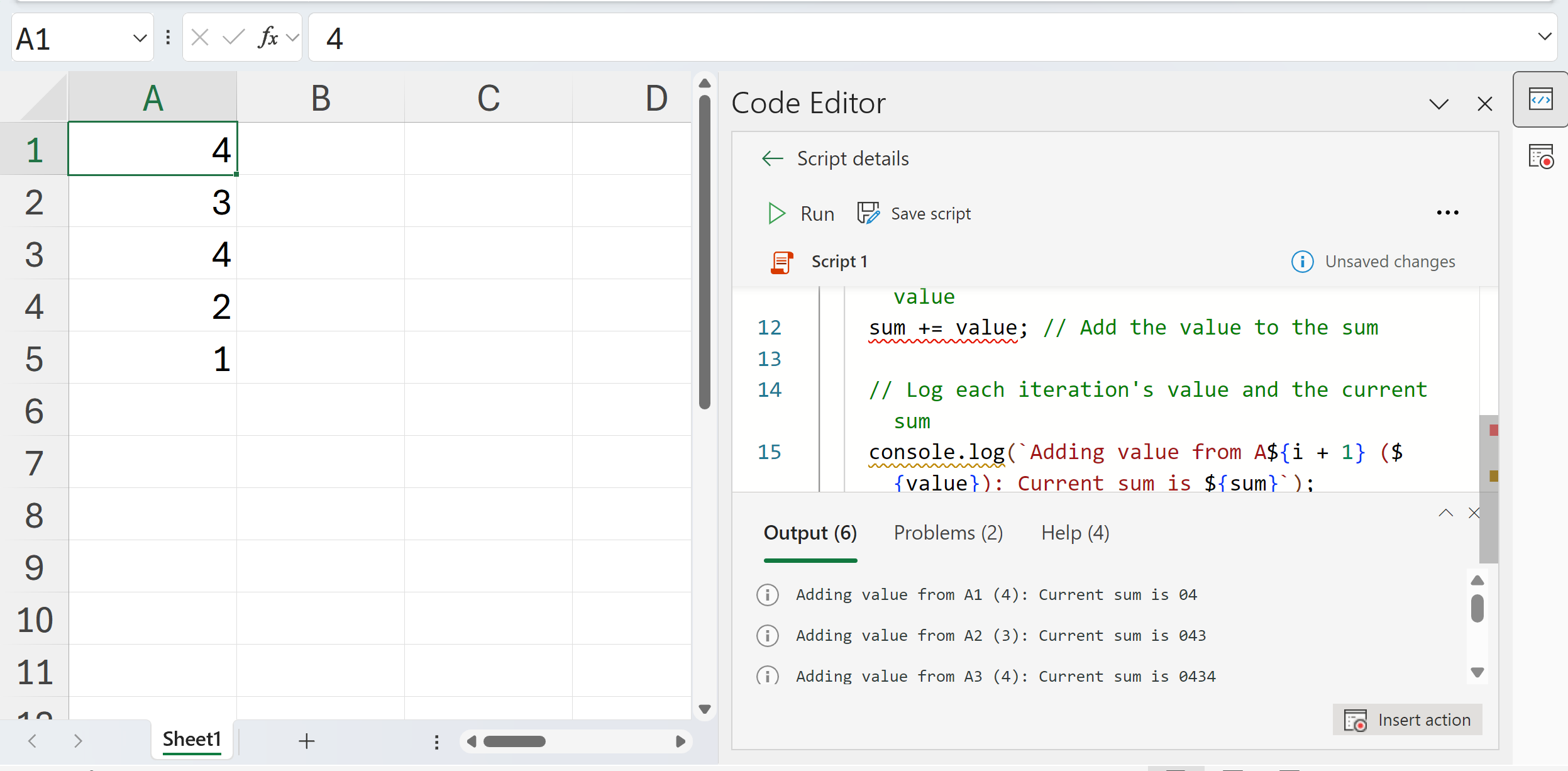
Task: Open Code Editor pane icon in sidebar
Action: [x=1540, y=100]
